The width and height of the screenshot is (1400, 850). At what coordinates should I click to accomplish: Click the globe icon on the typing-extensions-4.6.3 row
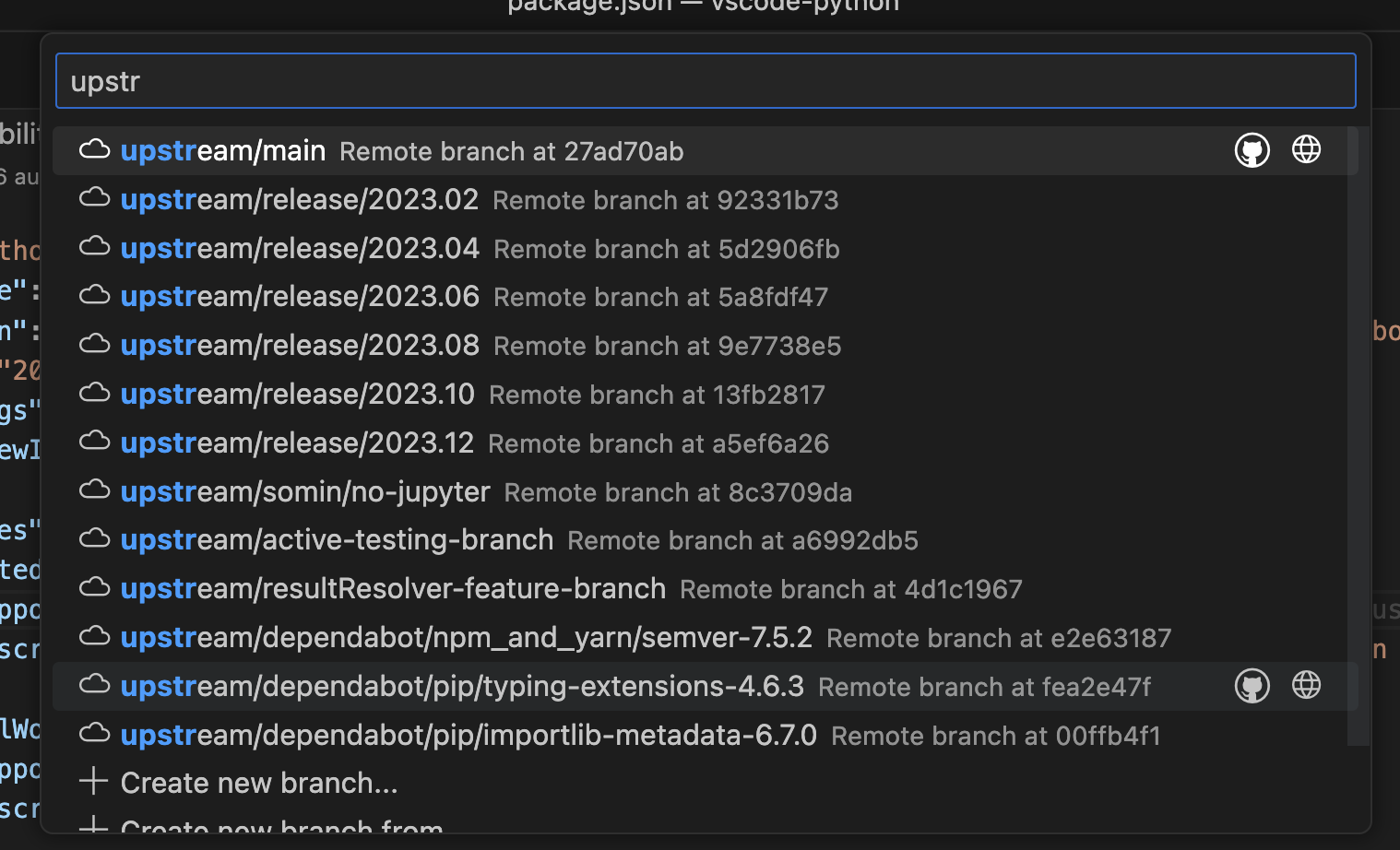1306,685
